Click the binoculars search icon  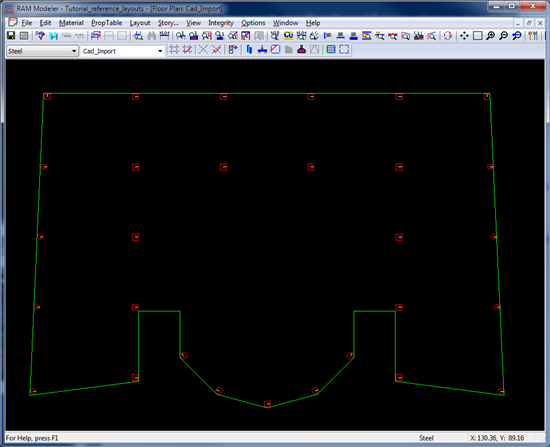[x=151, y=35]
